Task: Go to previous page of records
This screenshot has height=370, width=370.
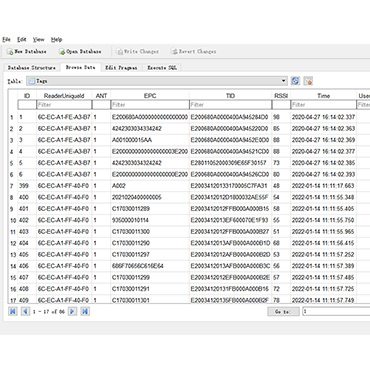Action: 25,311
